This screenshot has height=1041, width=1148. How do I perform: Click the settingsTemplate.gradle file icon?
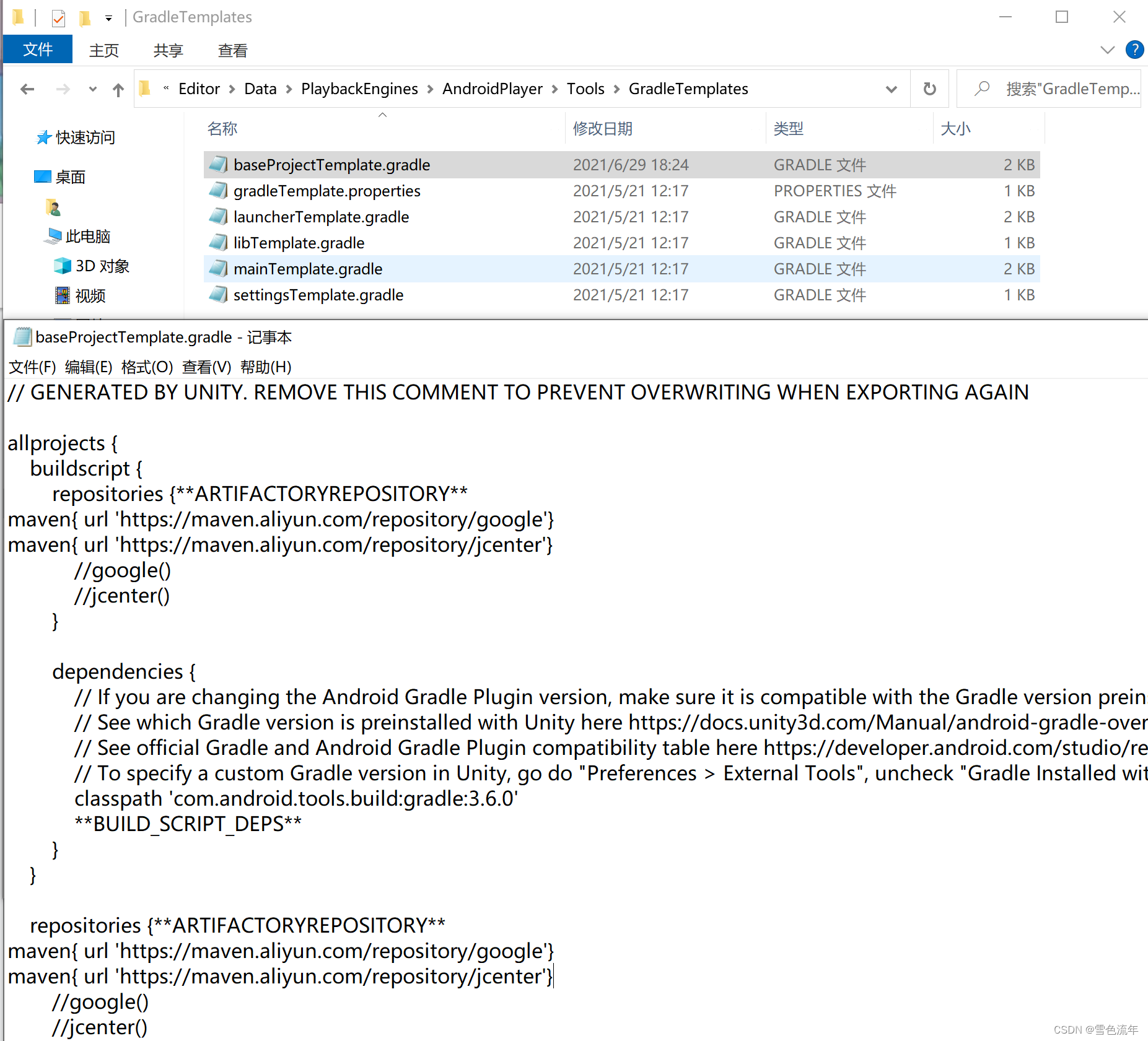click(218, 295)
